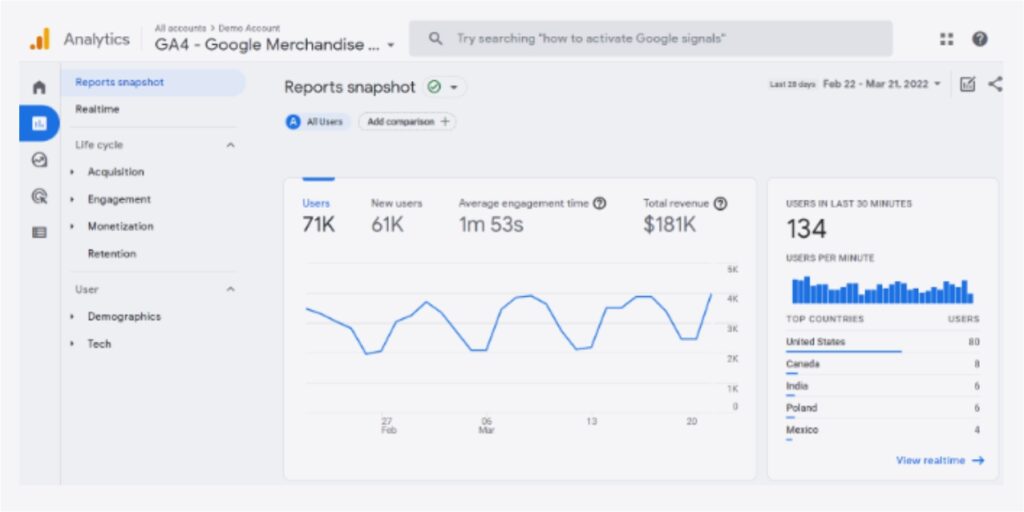Viewport: 1024px width, 512px height.
Task: Select the Total revenue metric tab
Action: click(685, 216)
